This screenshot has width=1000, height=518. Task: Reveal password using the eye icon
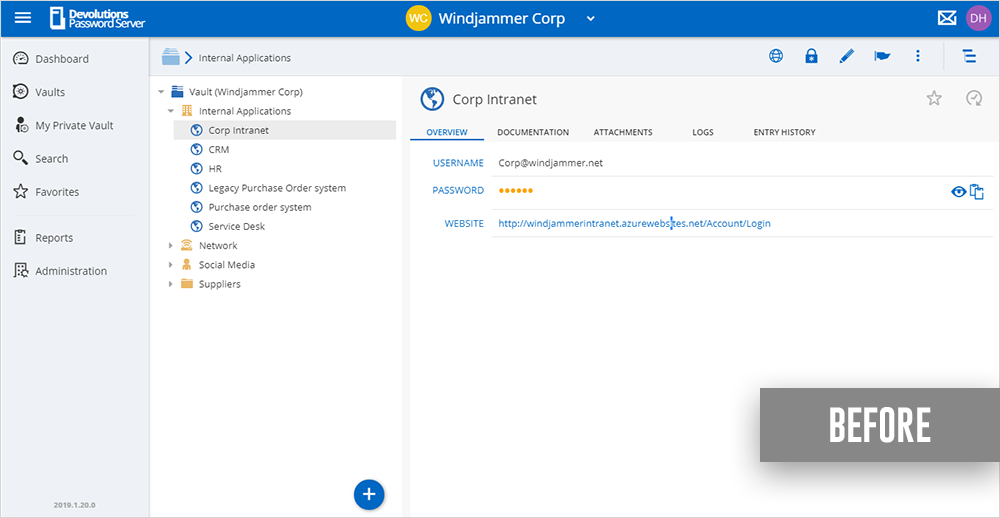pyautogui.click(x=958, y=191)
